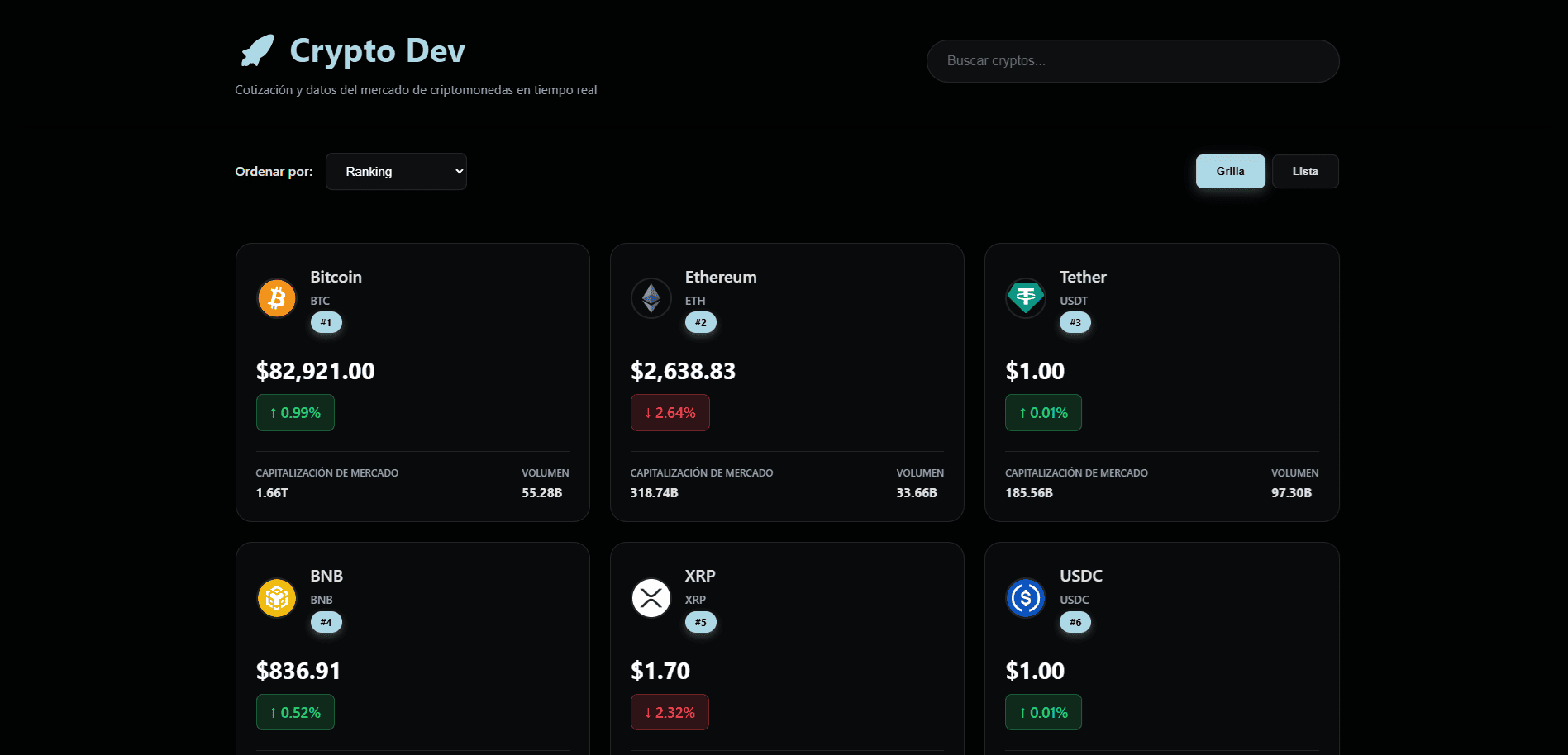
Task: Click the USDC price $1.00
Action: pyautogui.click(x=1035, y=671)
